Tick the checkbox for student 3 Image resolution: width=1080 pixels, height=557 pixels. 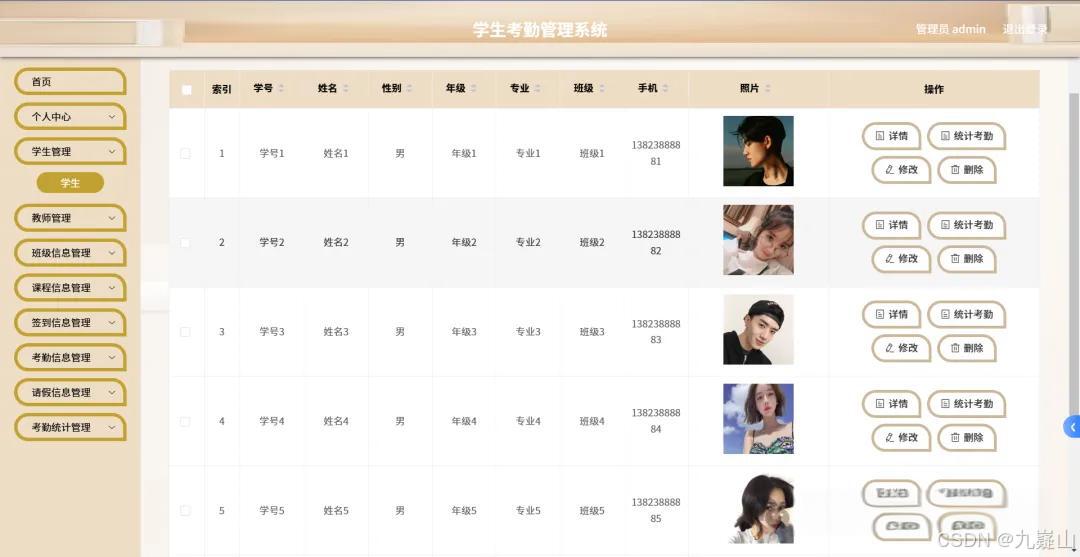(185, 332)
